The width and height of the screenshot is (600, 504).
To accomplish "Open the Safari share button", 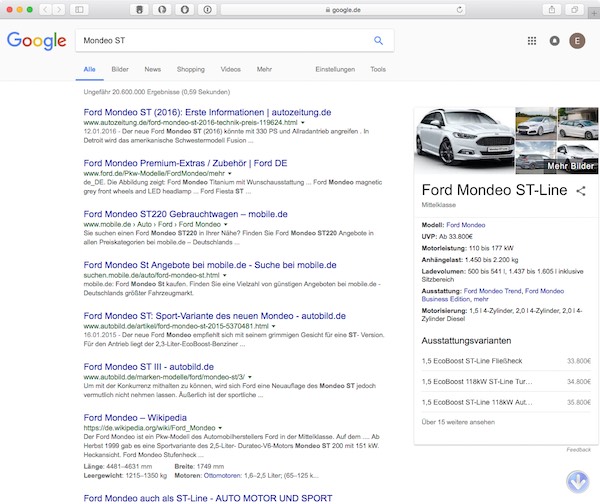I will (552, 10).
